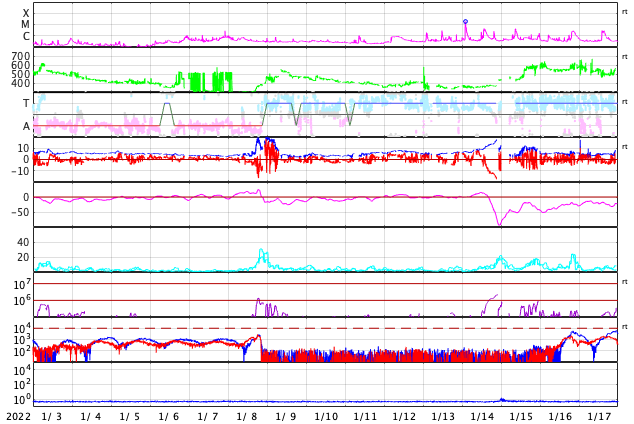
Task: Click the C flare class axis label
Action: 26,36
